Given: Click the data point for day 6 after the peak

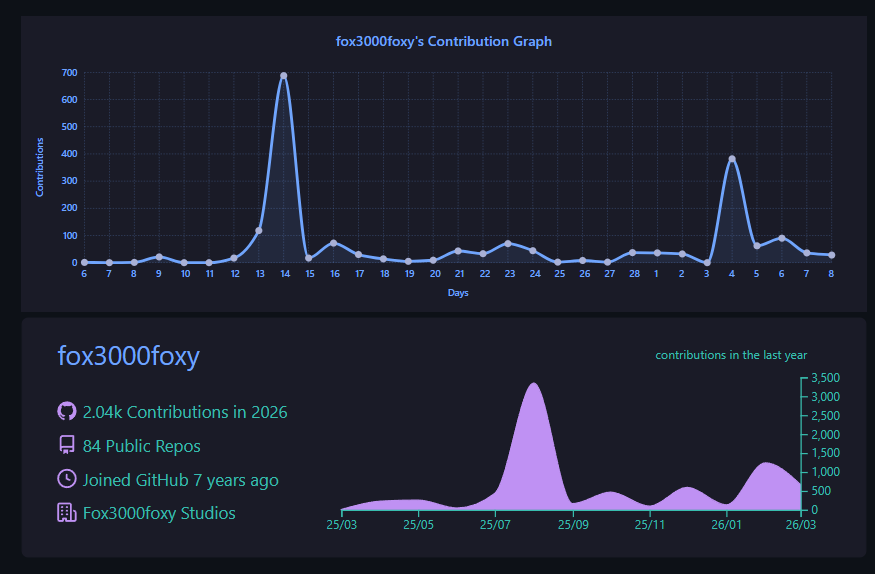Looking at the screenshot, I should [x=782, y=238].
